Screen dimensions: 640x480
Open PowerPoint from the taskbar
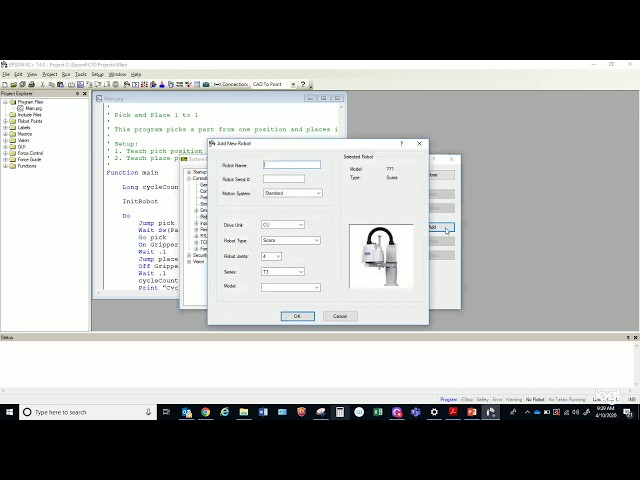[472, 412]
